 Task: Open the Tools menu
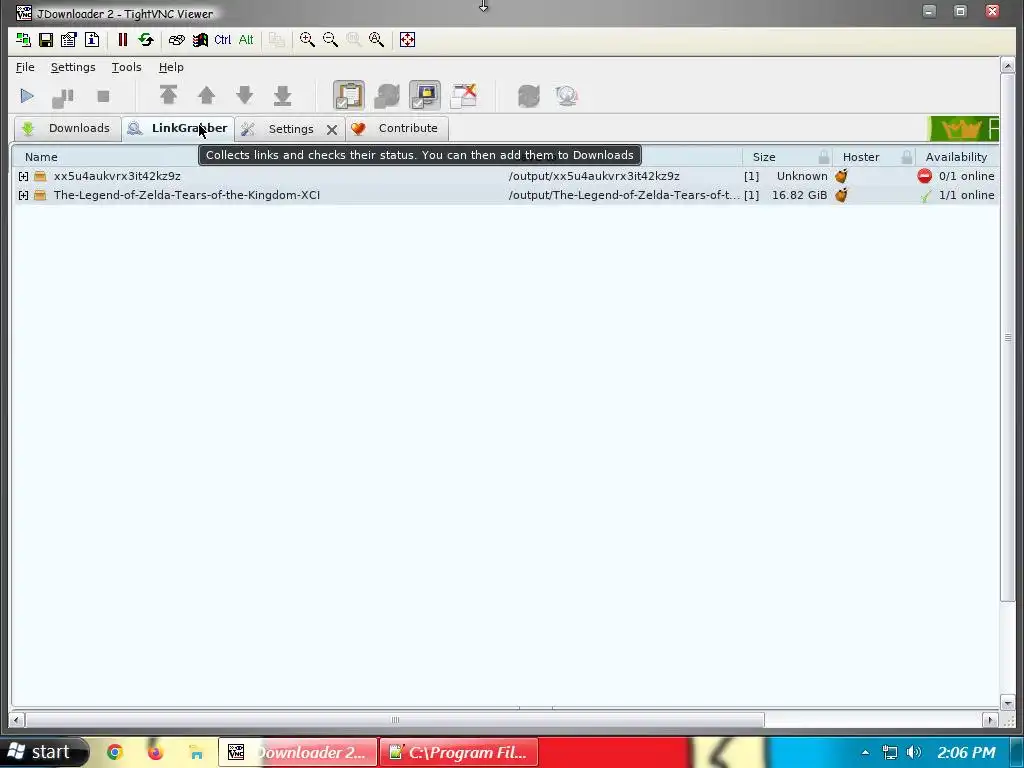click(127, 67)
